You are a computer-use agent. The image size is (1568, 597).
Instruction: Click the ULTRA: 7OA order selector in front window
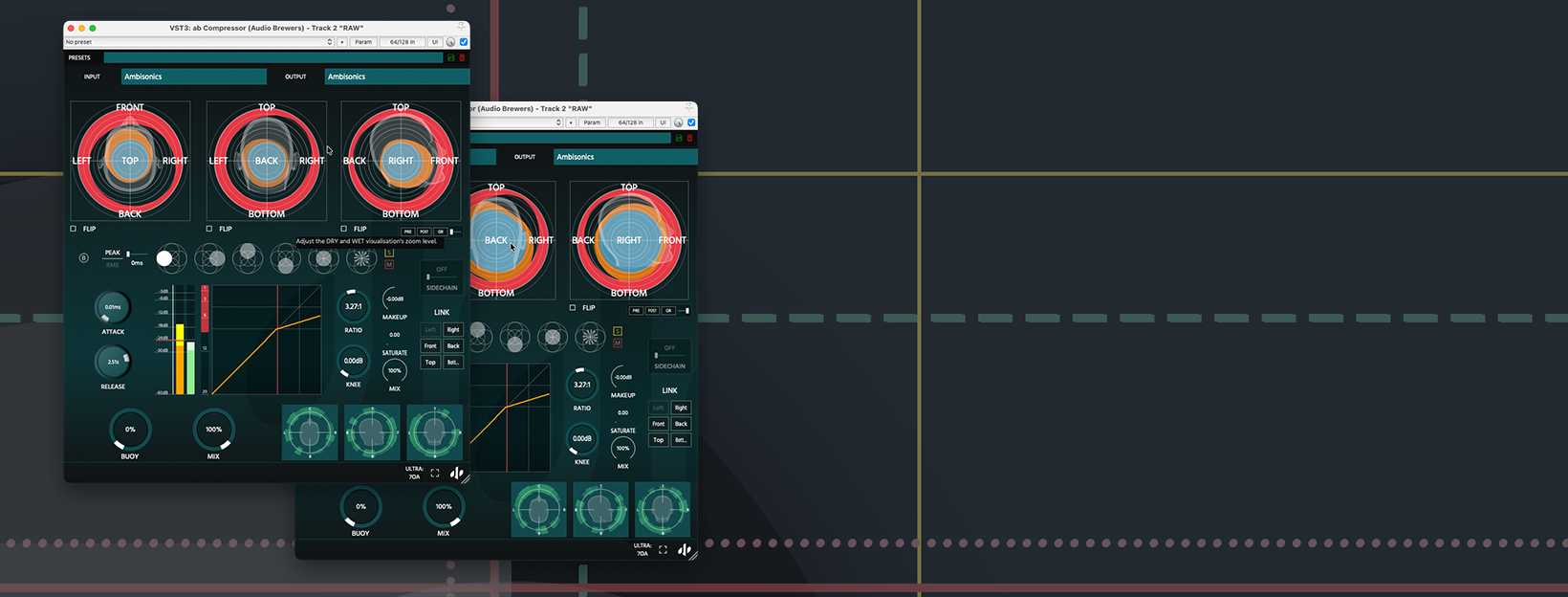coord(414,473)
